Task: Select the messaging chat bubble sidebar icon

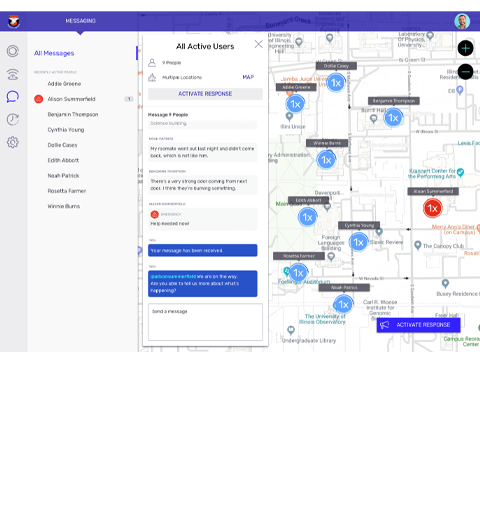Action: [13, 97]
